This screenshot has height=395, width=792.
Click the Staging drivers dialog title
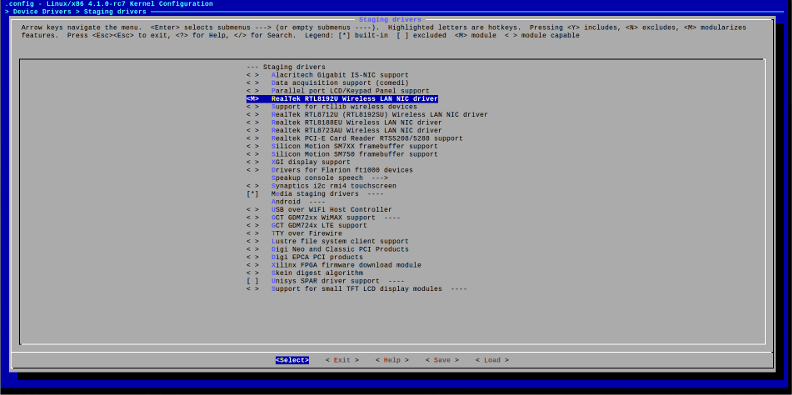390,20
